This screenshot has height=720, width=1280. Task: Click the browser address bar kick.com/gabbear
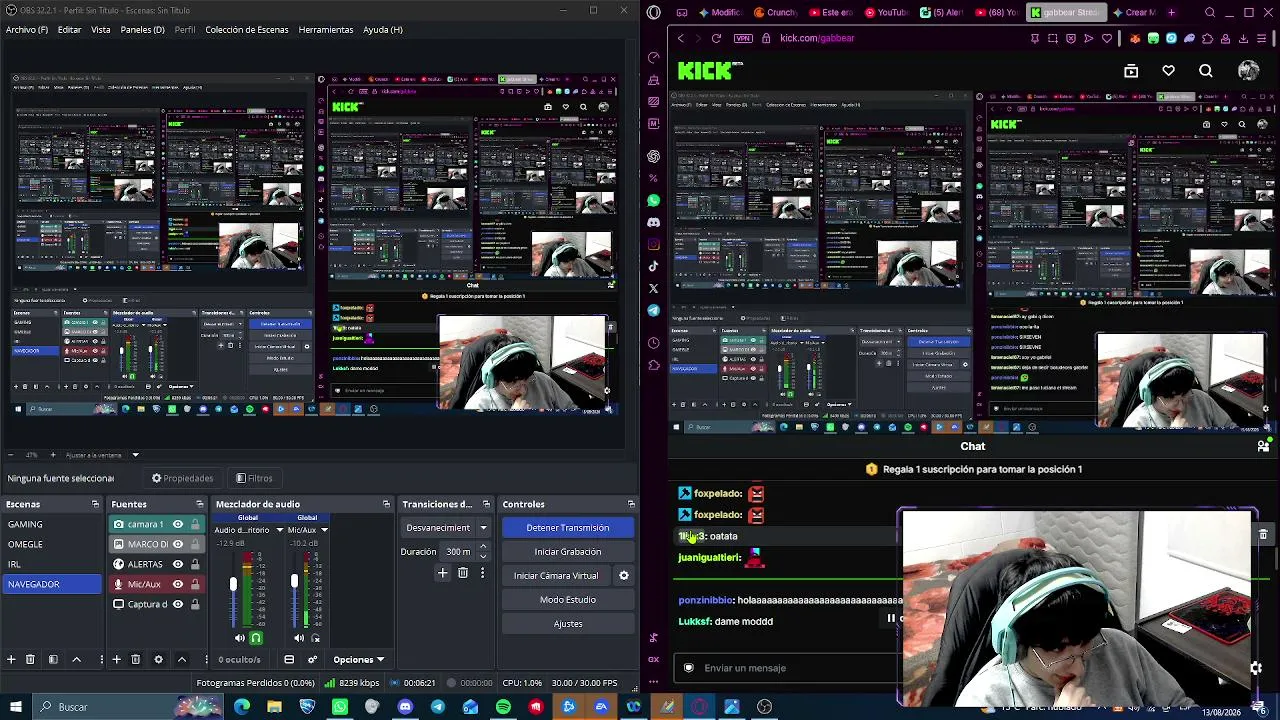[817, 38]
